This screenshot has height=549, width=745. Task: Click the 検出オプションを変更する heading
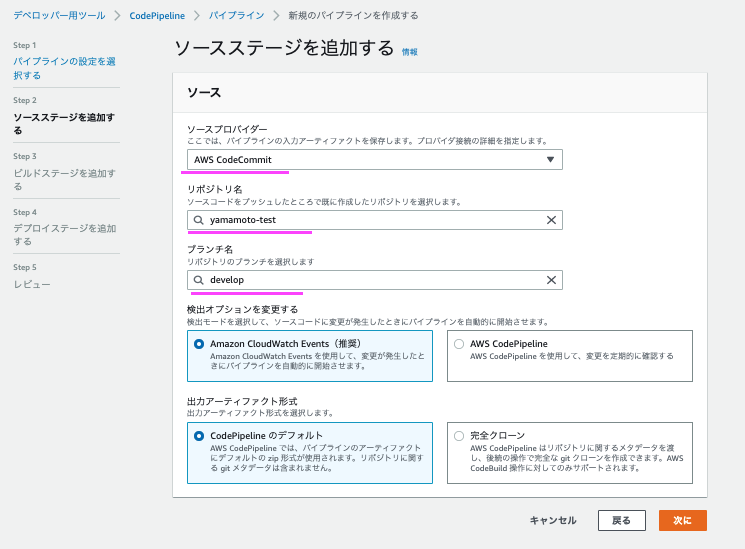pyautogui.click(x=243, y=309)
